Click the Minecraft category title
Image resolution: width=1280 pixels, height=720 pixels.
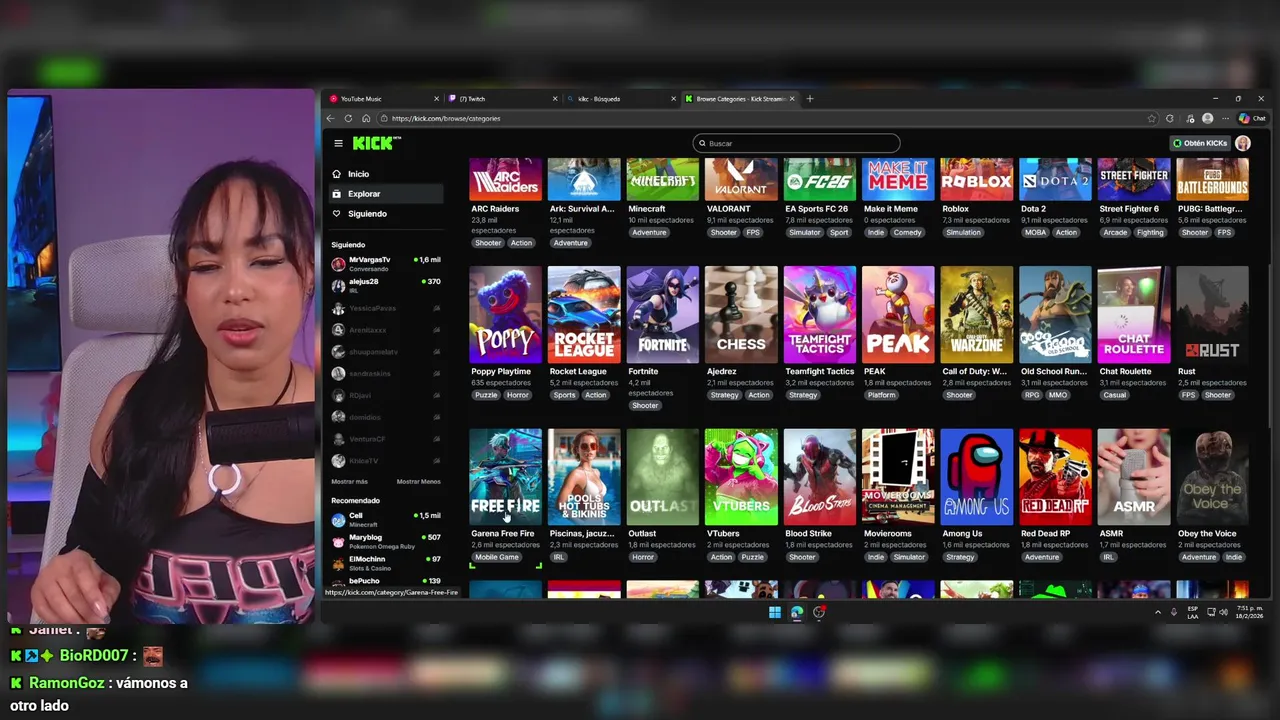647,209
